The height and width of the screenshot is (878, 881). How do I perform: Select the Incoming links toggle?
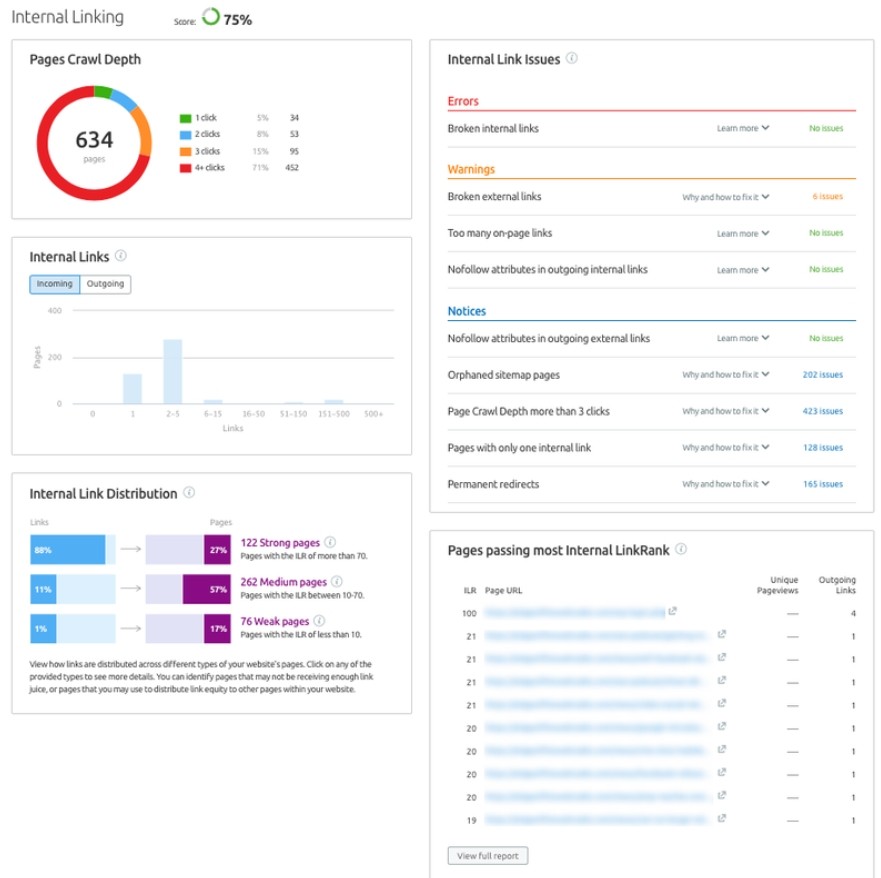tap(55, 284)
